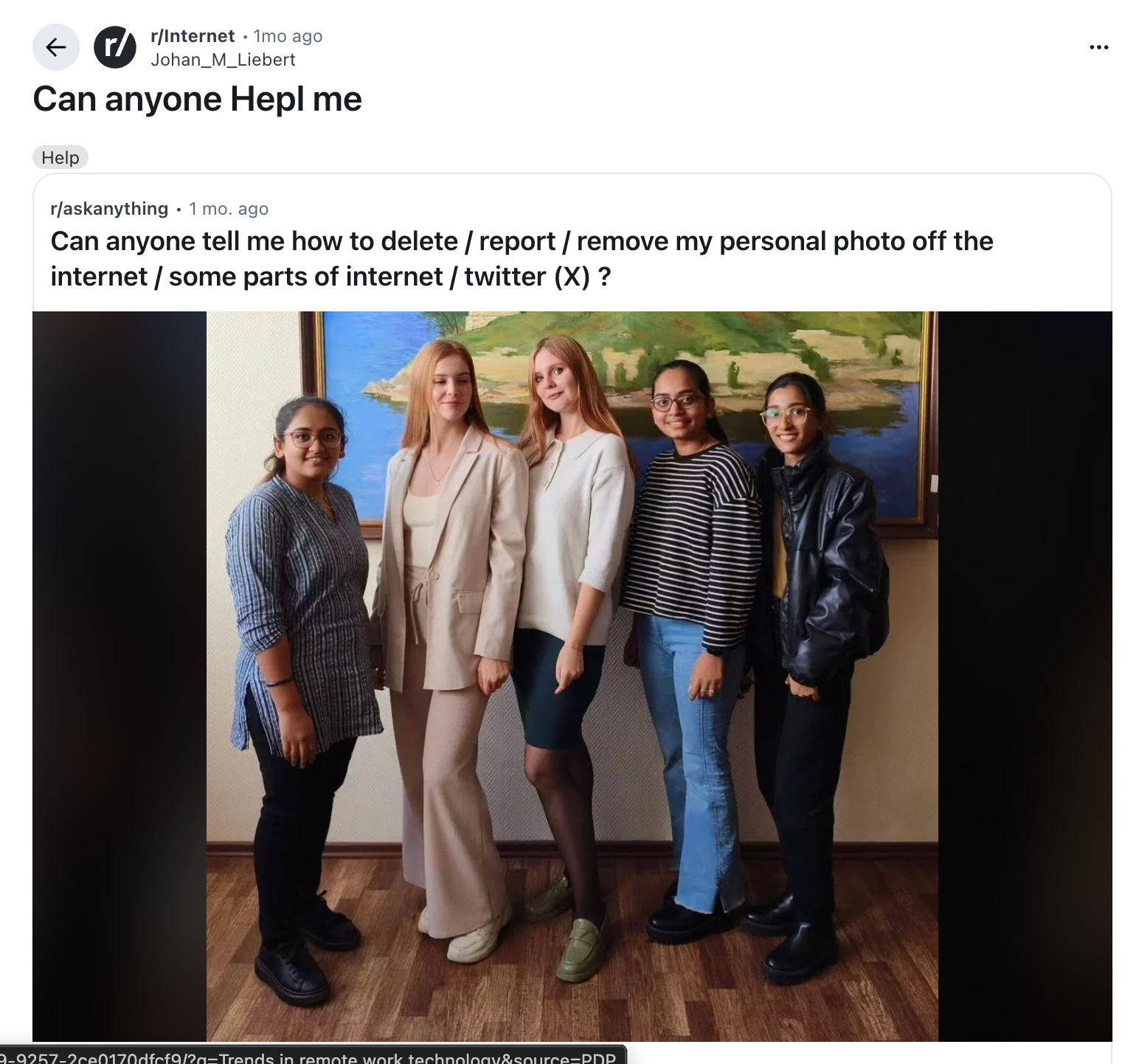Open the r/askanything crosspost source link

click(109, 209)
